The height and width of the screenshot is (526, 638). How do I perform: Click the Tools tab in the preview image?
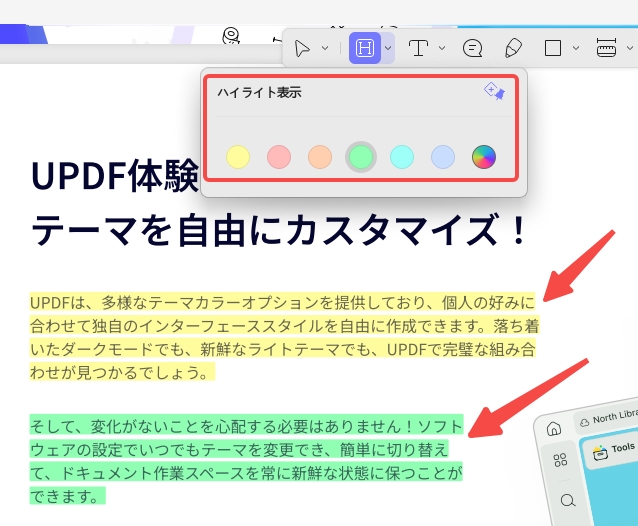pyautogui.click(x=614, y=451)
